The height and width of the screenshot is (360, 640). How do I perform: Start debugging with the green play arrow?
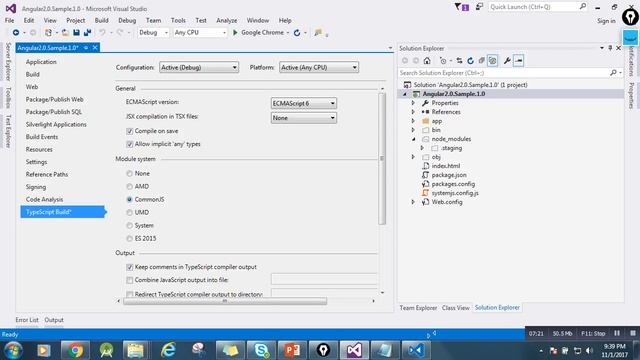(x=235, y=33)
